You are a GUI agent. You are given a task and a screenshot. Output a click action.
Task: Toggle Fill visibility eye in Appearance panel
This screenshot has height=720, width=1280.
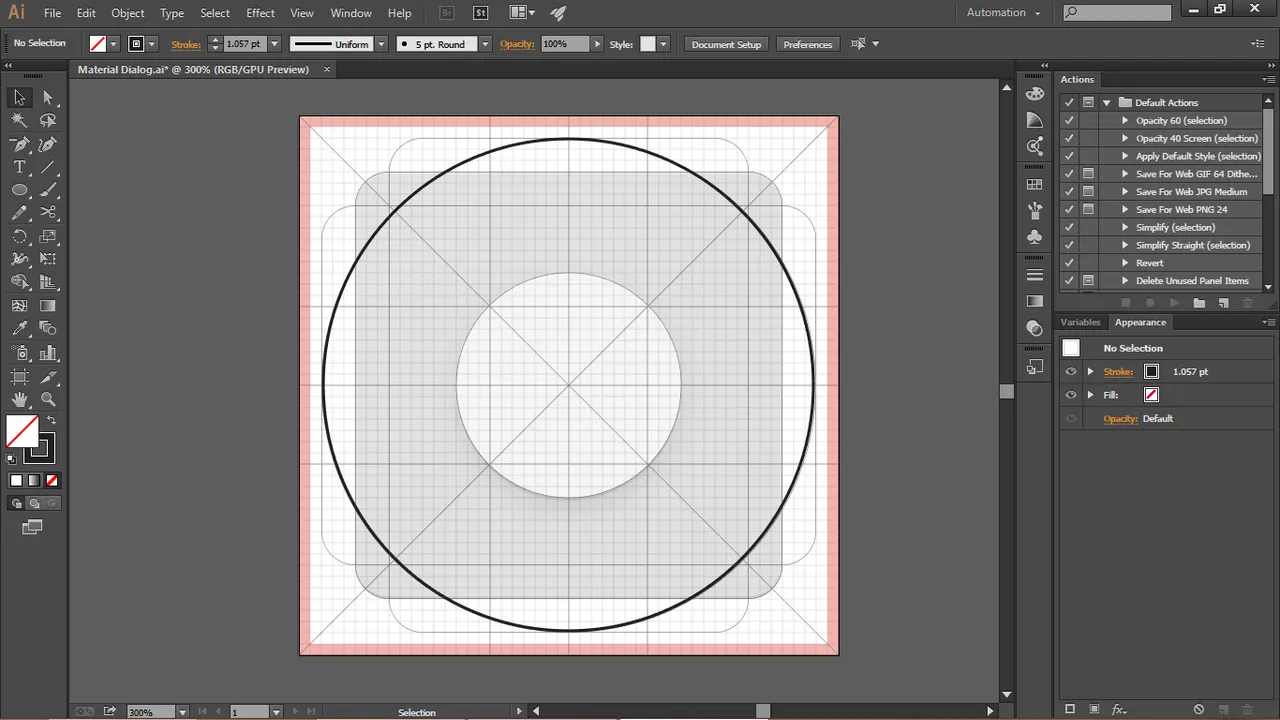coord(1071,395)
